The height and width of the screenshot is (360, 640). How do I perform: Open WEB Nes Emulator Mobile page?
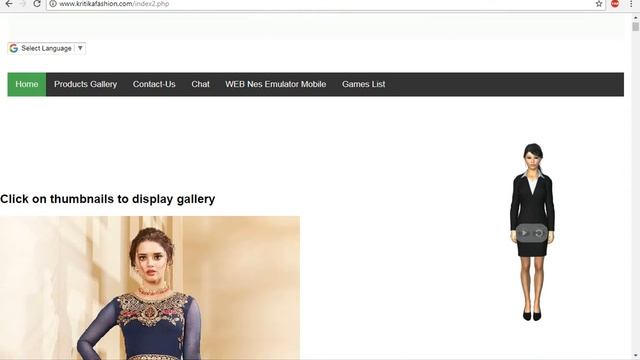[x=276, y=84]
